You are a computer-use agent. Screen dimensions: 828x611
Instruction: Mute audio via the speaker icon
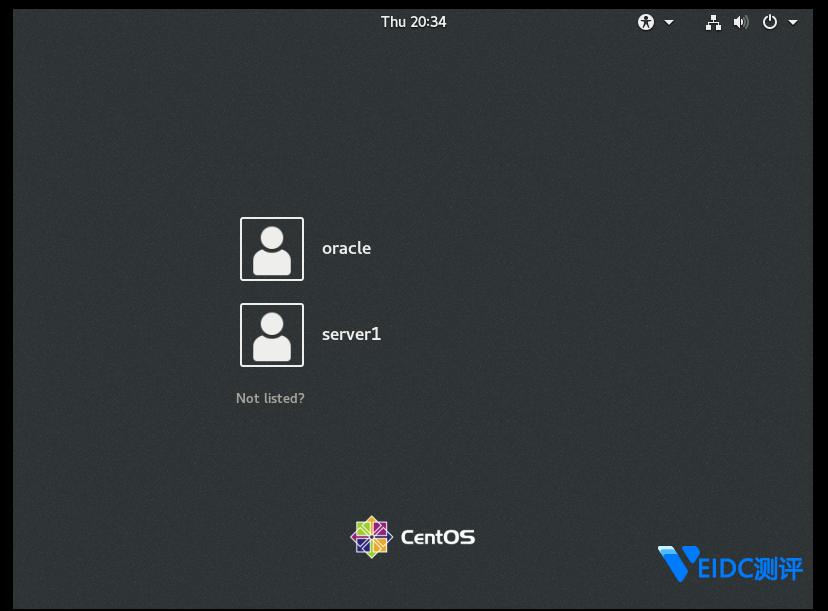click(x=741, y=21)
